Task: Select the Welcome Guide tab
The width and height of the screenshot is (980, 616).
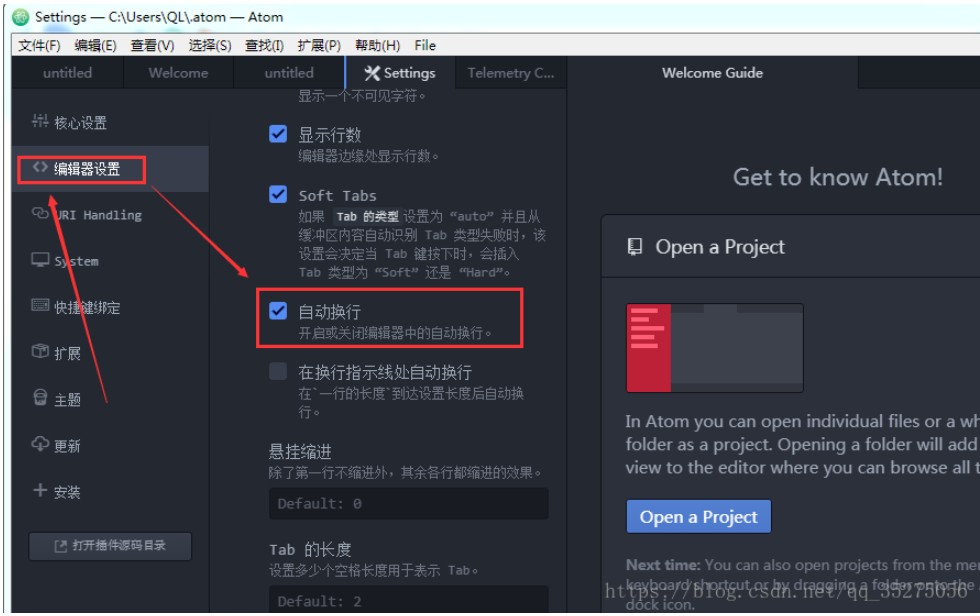Action: [x=712, y=72]
